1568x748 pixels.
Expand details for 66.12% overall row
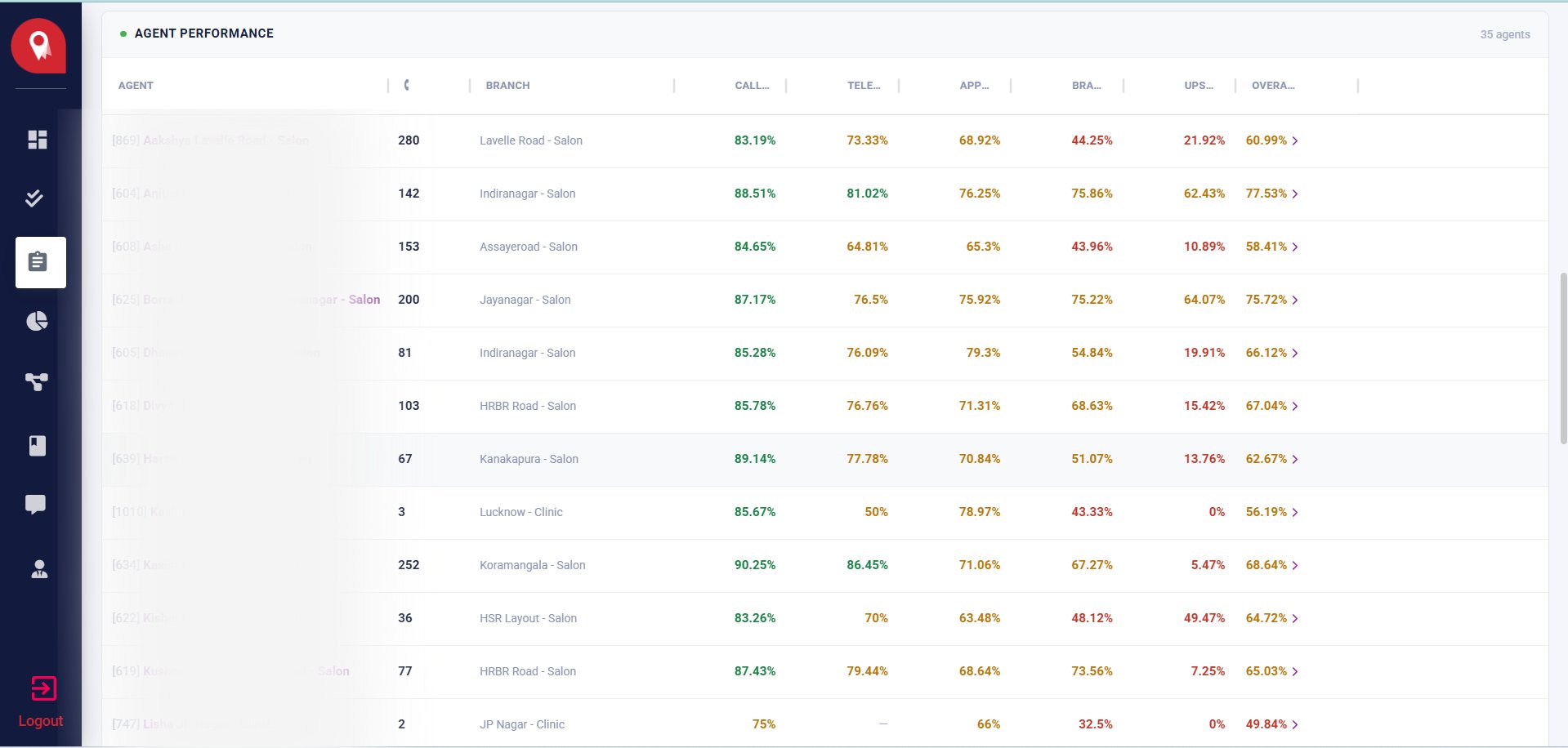[1295, 353]
